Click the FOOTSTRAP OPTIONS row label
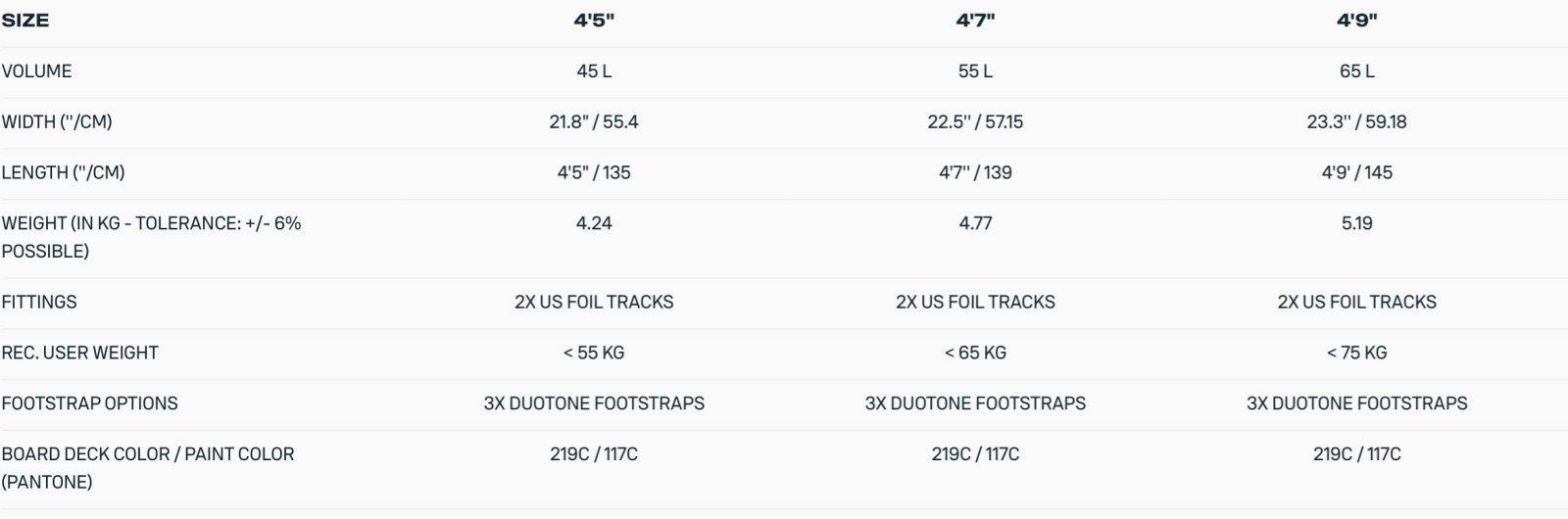 90,404
